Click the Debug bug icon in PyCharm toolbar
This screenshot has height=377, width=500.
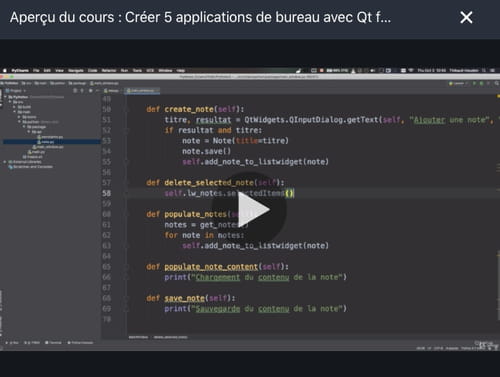(x=481, y=83)
